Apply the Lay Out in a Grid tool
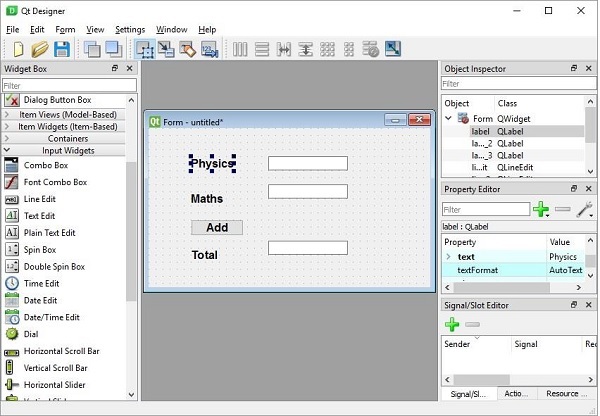Image resolution: width=600 pixels, height=416 pixels. point(326,49)
